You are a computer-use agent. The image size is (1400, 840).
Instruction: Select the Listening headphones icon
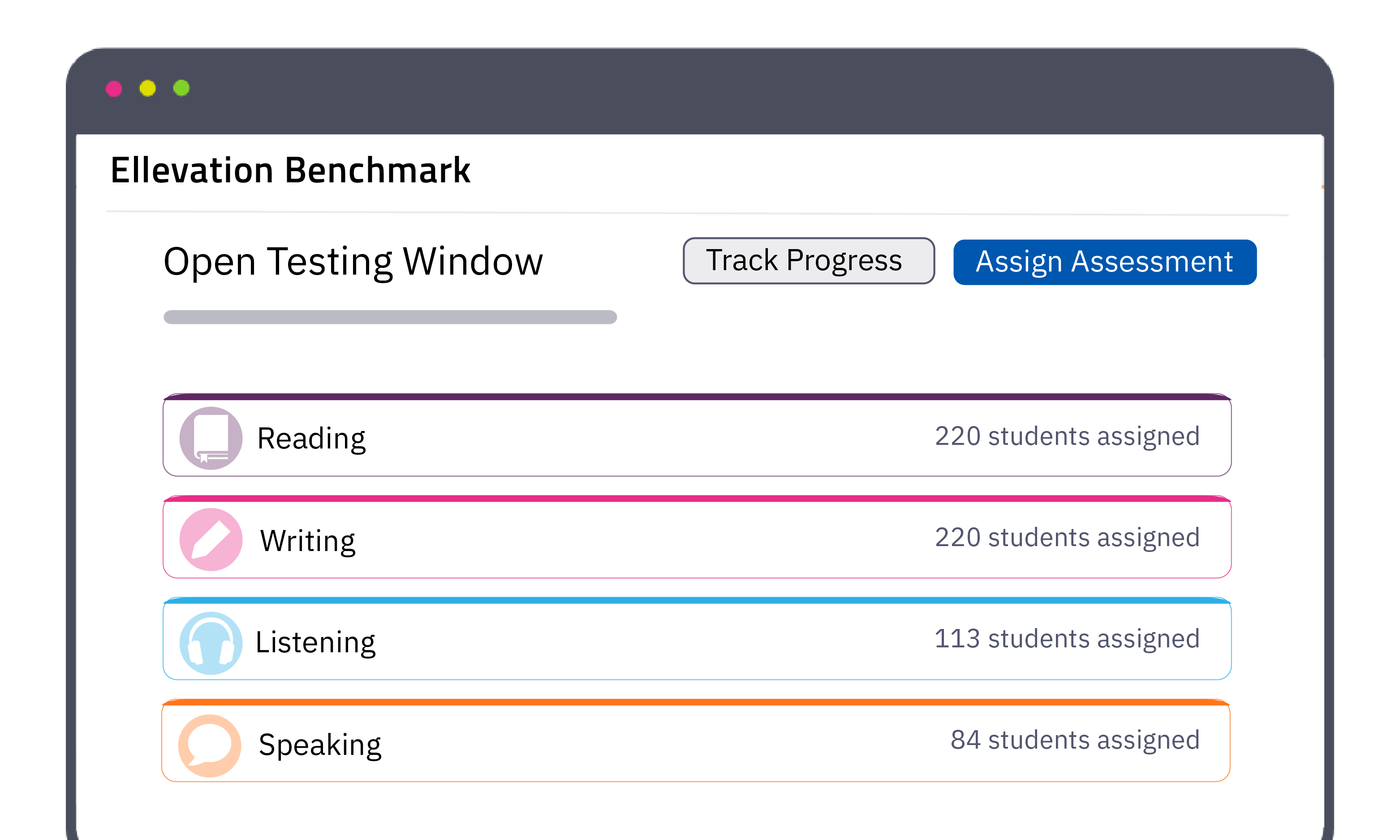tap(211, 640)
